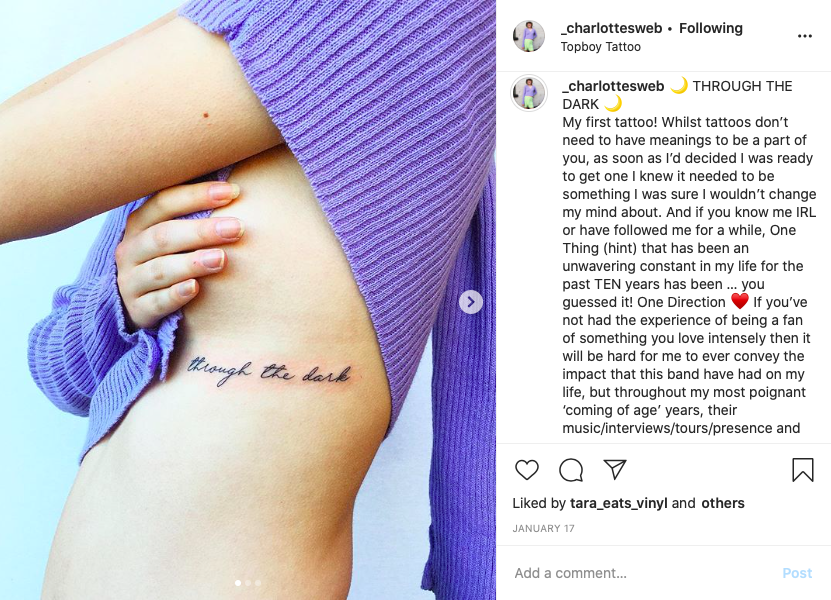Open the three-dot more options menu
831x600 pixels.
[x=805, y=36]
